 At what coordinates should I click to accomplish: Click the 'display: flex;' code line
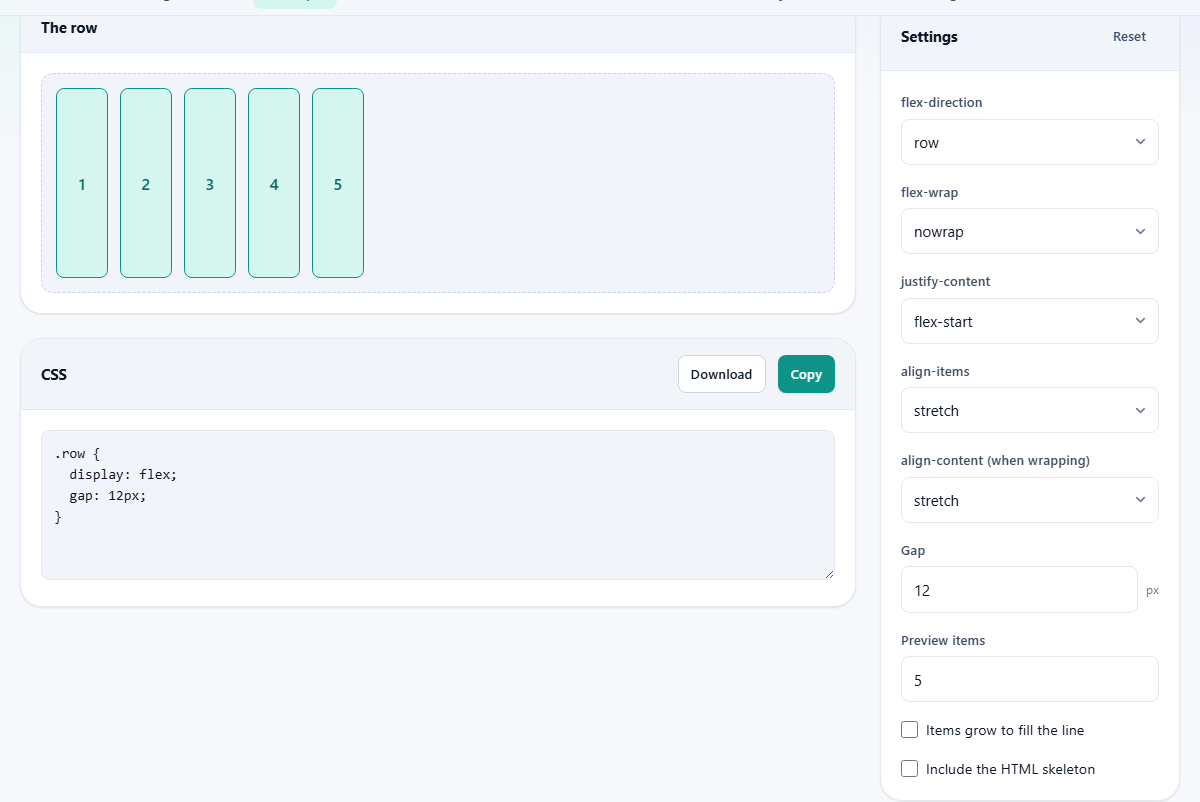123,474
